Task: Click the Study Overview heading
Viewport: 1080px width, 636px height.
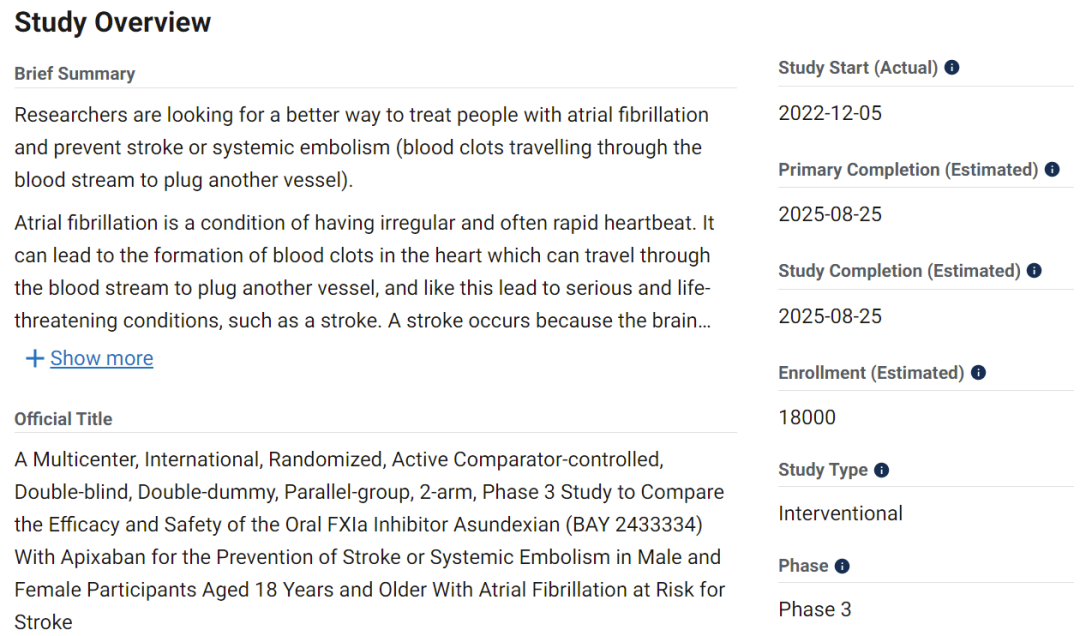Action: pyautogui.click(x=113, y=22)
